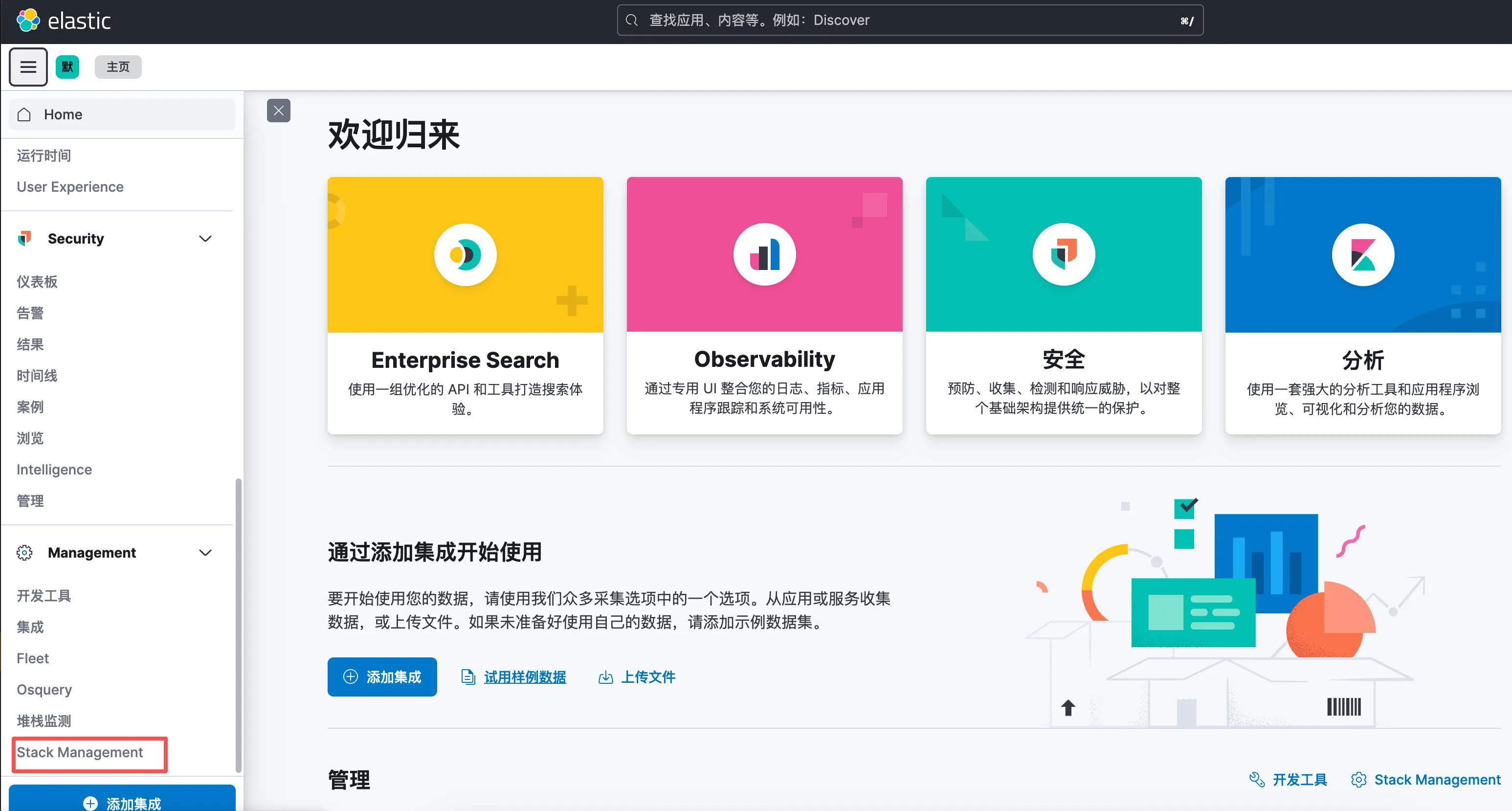This screenshot has width=1512, height=811.
Task: Open Enterprise Search solution icon
Action: pos(465,254)
